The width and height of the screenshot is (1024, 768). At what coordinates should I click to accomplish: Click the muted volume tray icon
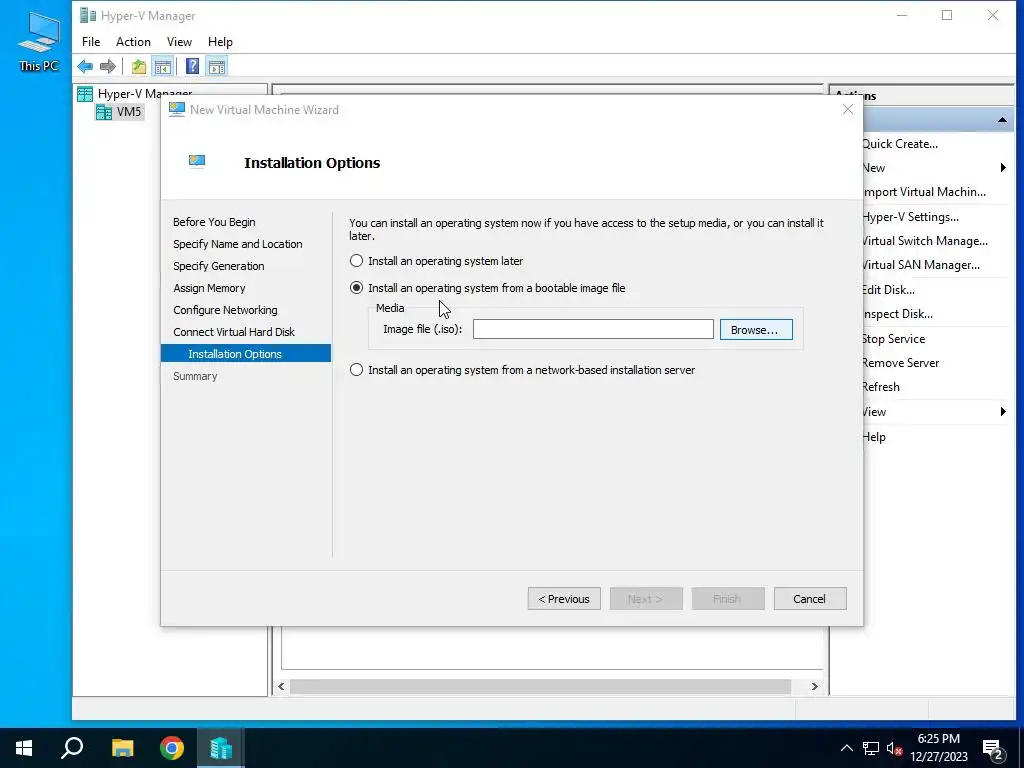click(x=894, y=748)
